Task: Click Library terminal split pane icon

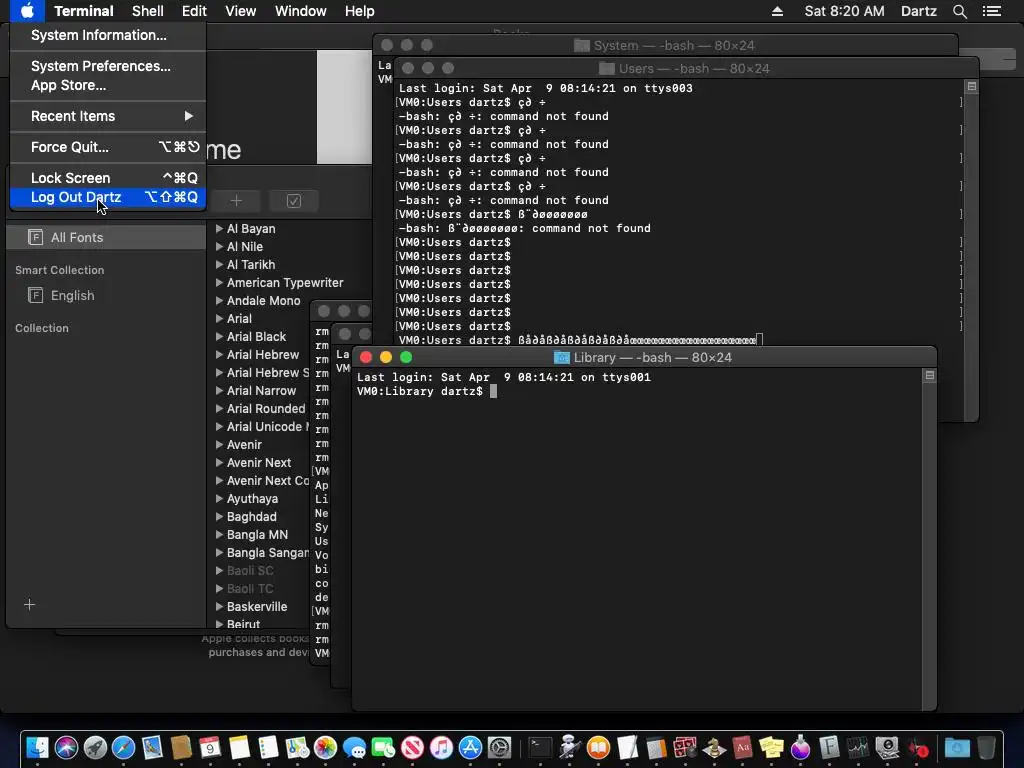Action: coord(929,376)
